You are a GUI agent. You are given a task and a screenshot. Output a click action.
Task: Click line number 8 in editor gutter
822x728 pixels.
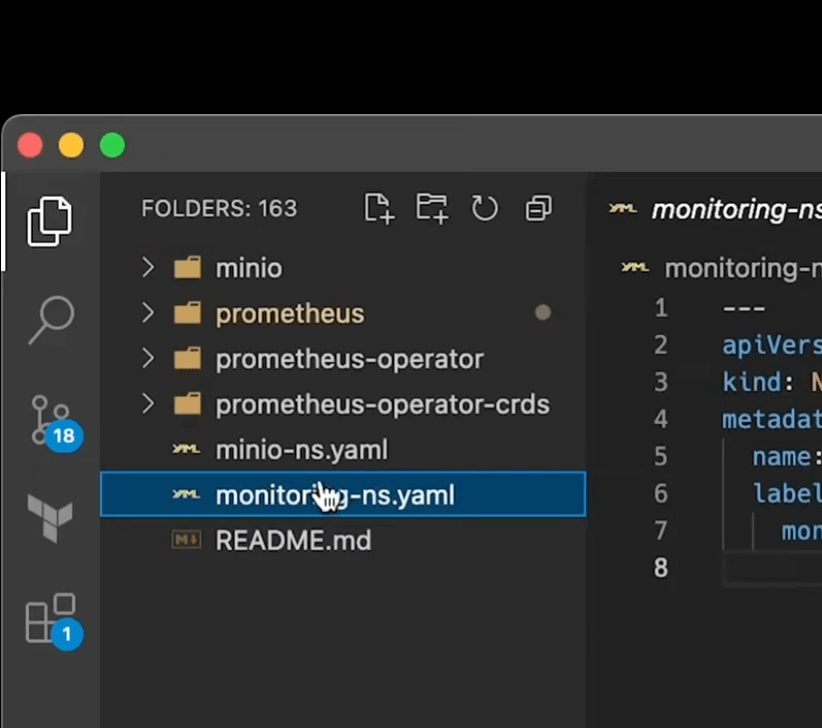(661, 568)
